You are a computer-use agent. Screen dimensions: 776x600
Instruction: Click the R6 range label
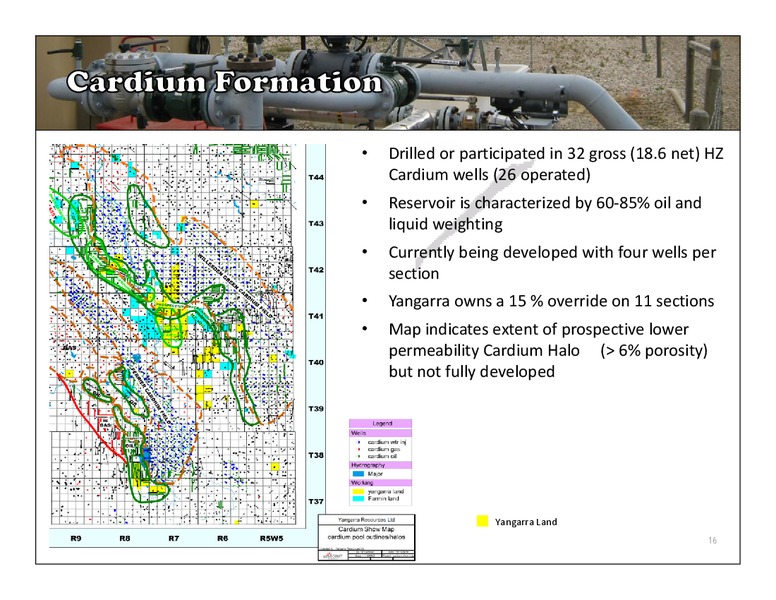pyautogui.click(x=223, y=538)
